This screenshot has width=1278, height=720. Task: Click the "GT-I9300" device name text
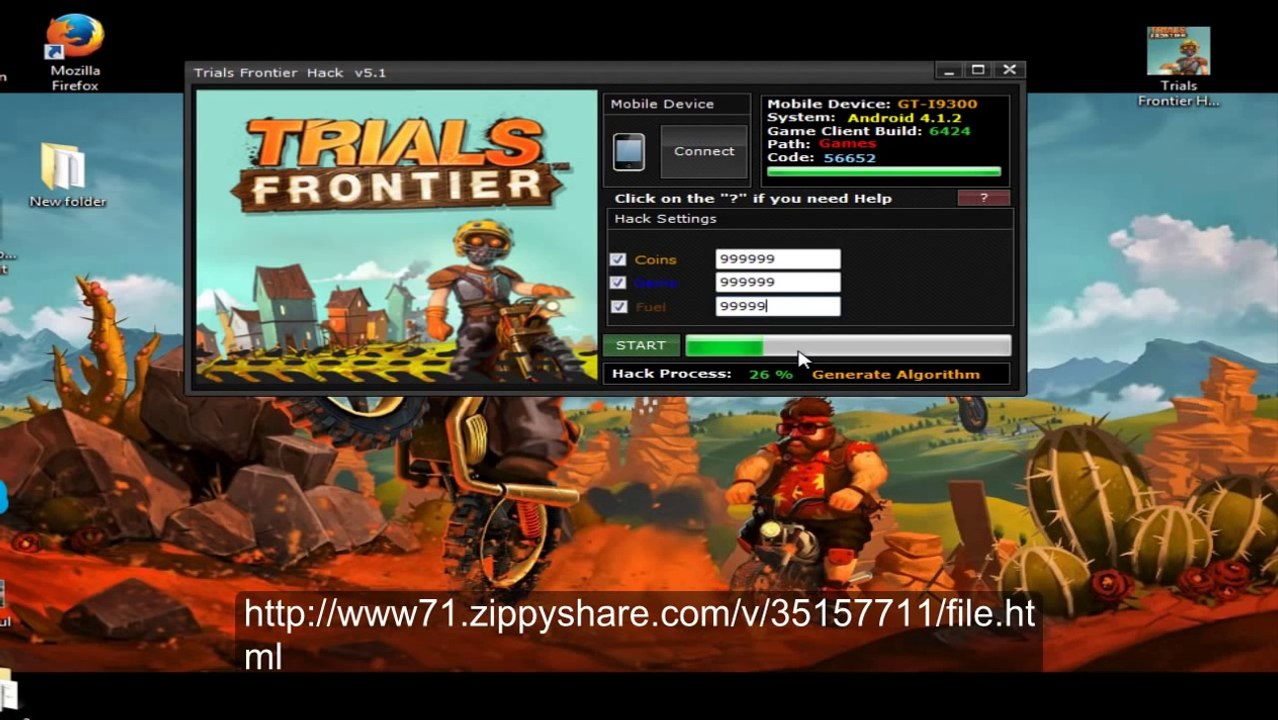click(x=937, y=104)
